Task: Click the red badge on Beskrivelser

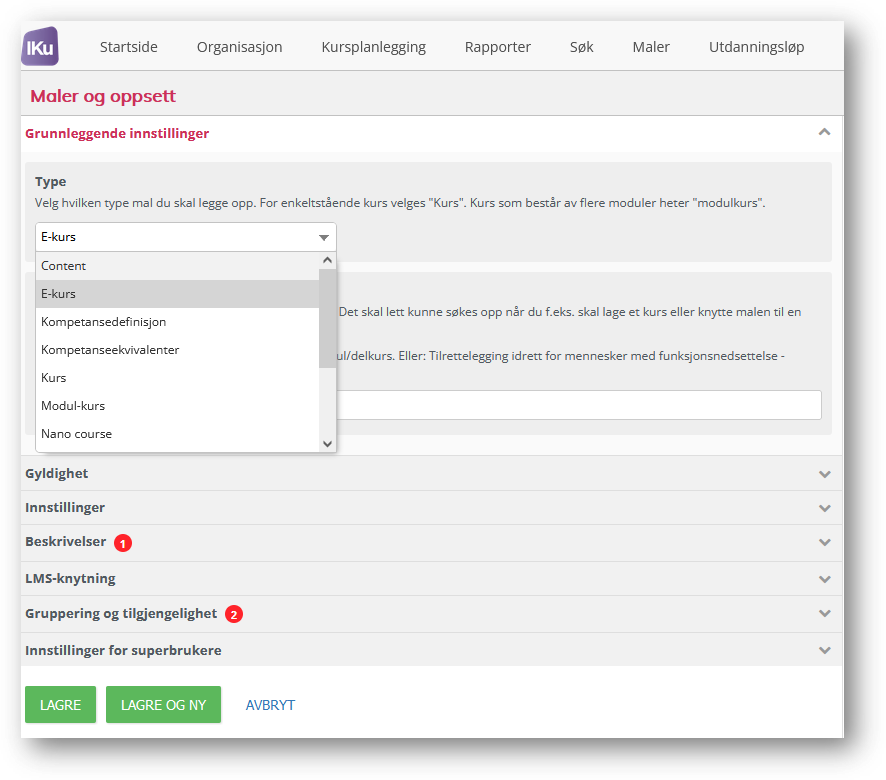Action: click(123, 543)
